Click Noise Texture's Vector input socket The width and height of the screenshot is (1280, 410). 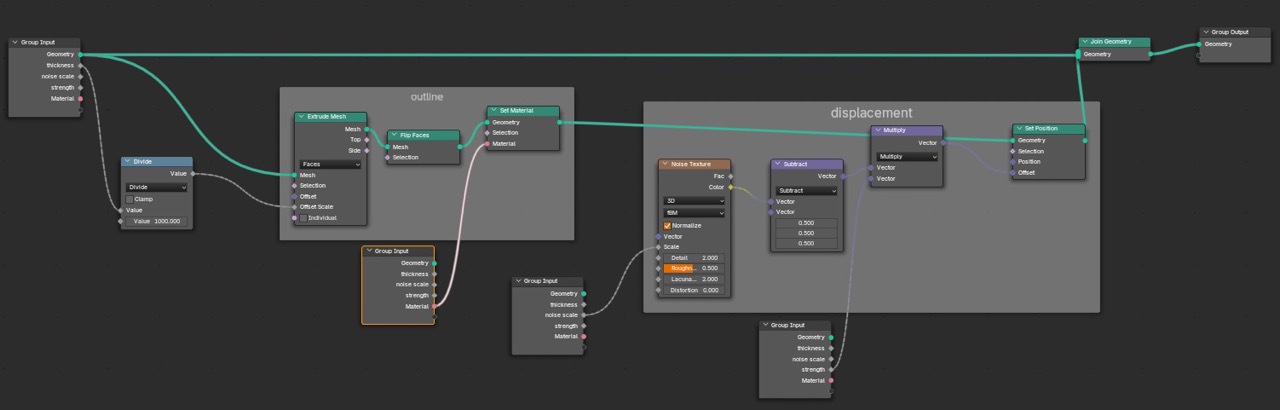point(658,236)
